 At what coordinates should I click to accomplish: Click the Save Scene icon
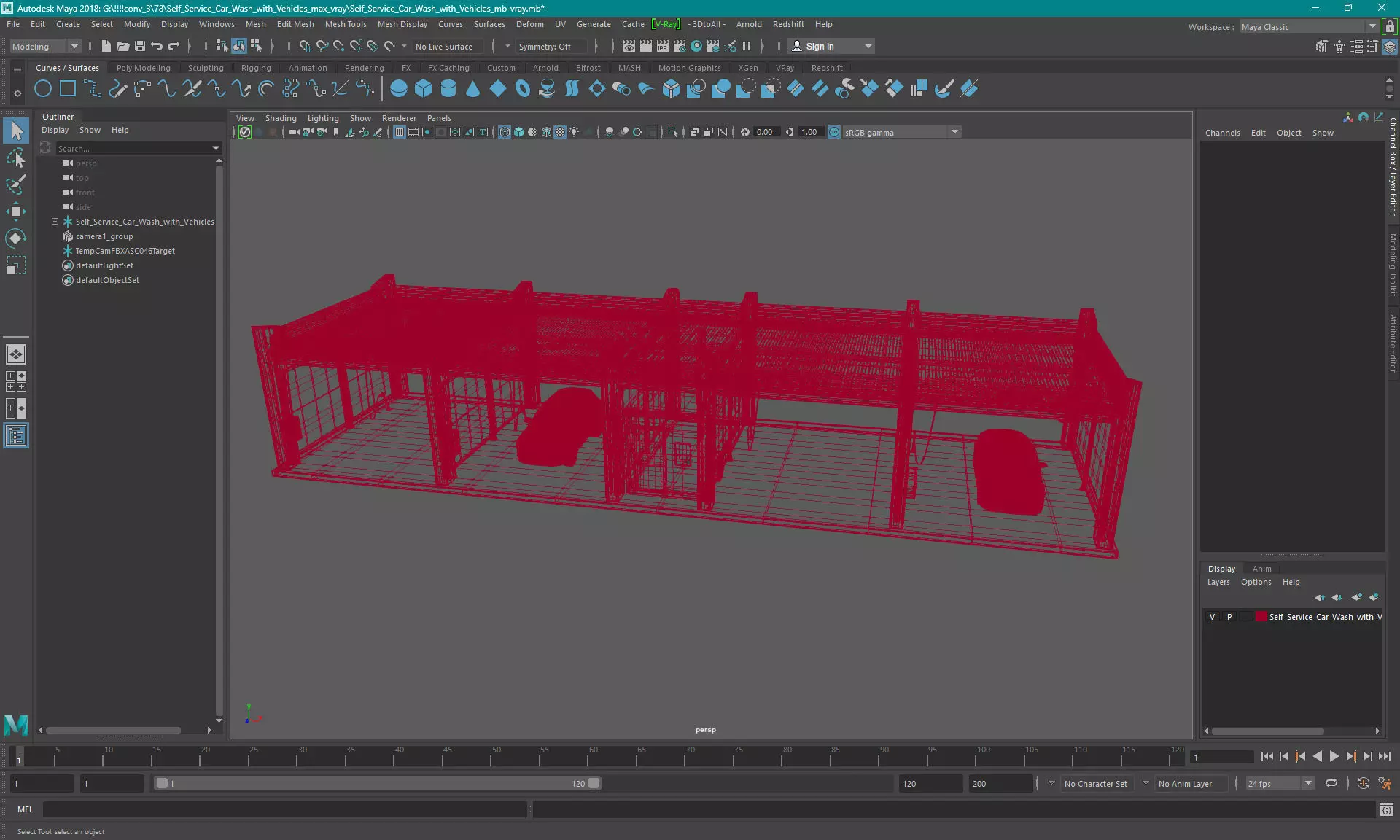pyautogui.click(x=140, y=46)
